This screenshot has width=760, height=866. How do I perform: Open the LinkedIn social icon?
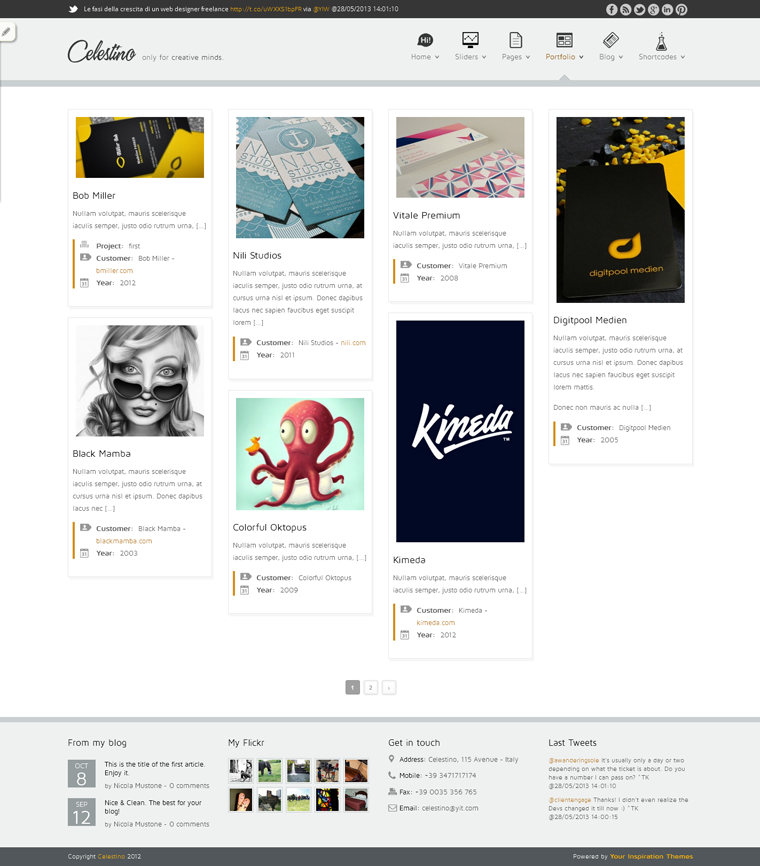(x=667, y=9)
